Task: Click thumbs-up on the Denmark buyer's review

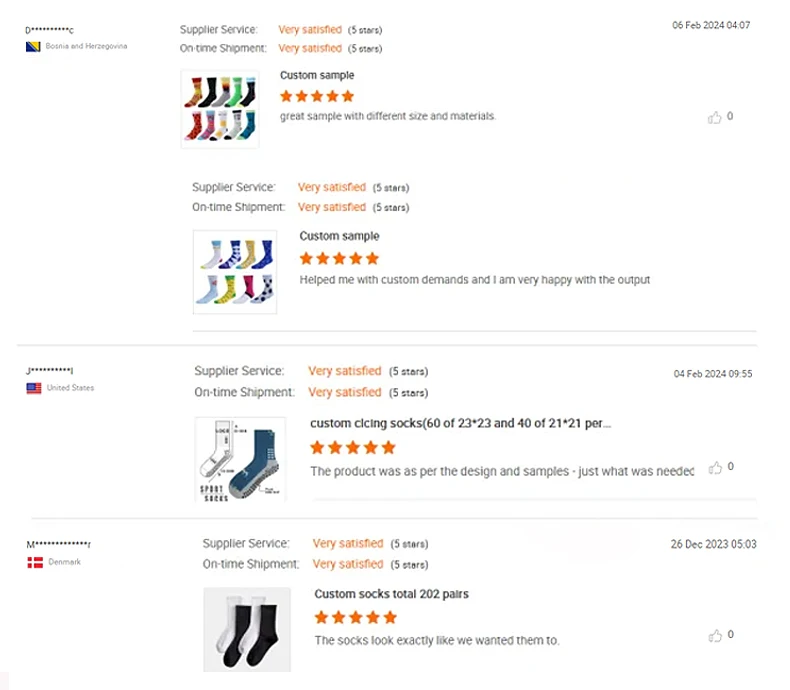Action: (x=715, y=635)
